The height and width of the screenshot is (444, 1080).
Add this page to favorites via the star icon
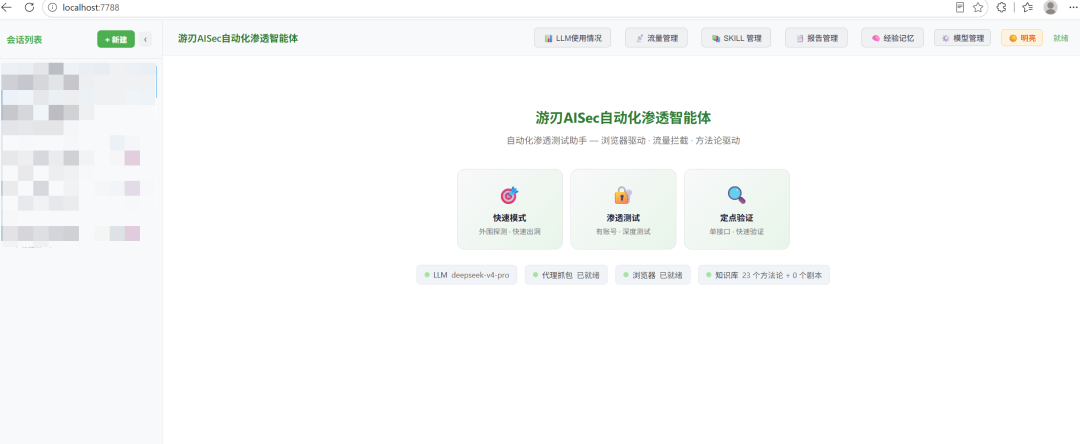coord(977,7)
